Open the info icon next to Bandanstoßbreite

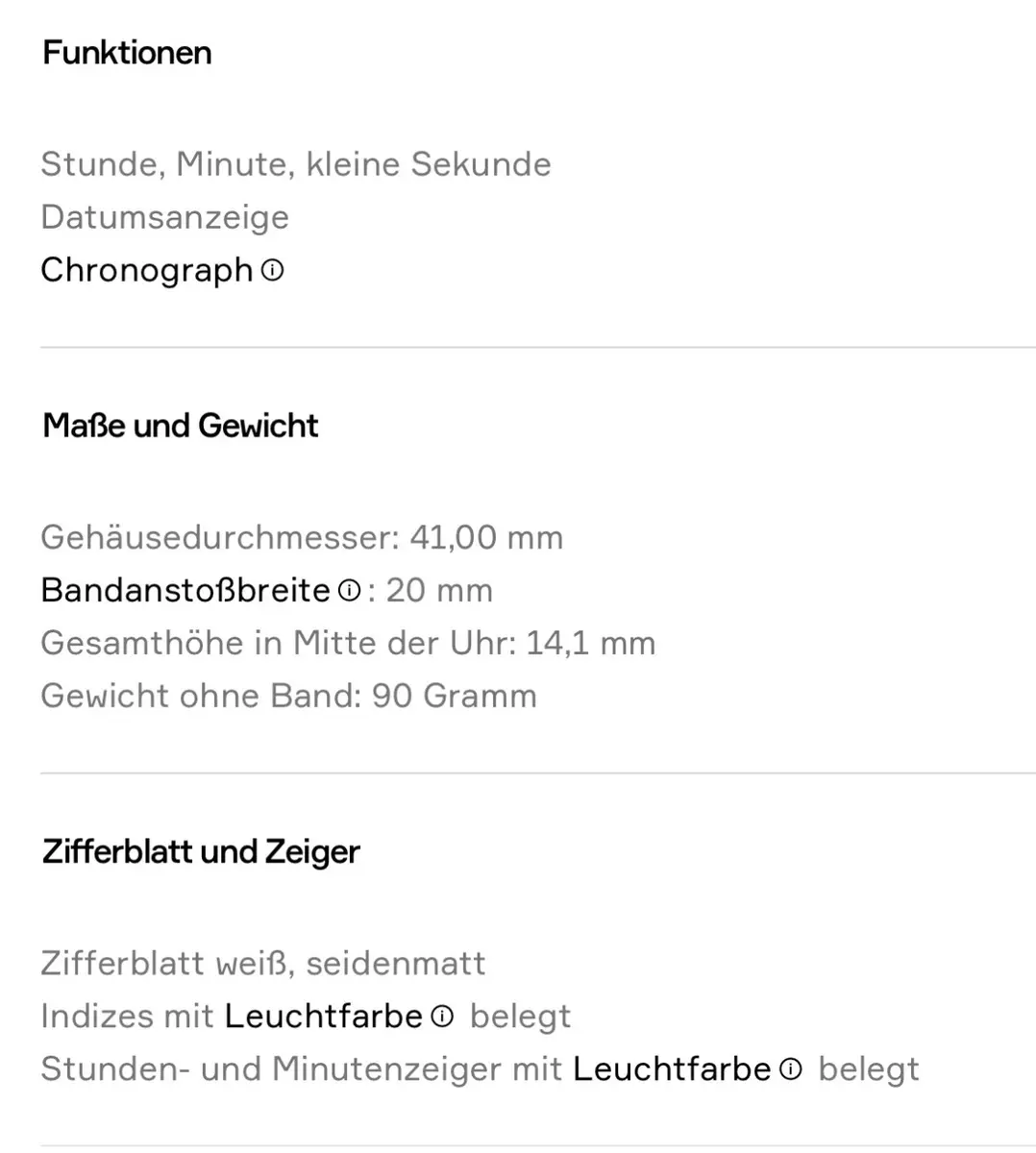[350, 590]
